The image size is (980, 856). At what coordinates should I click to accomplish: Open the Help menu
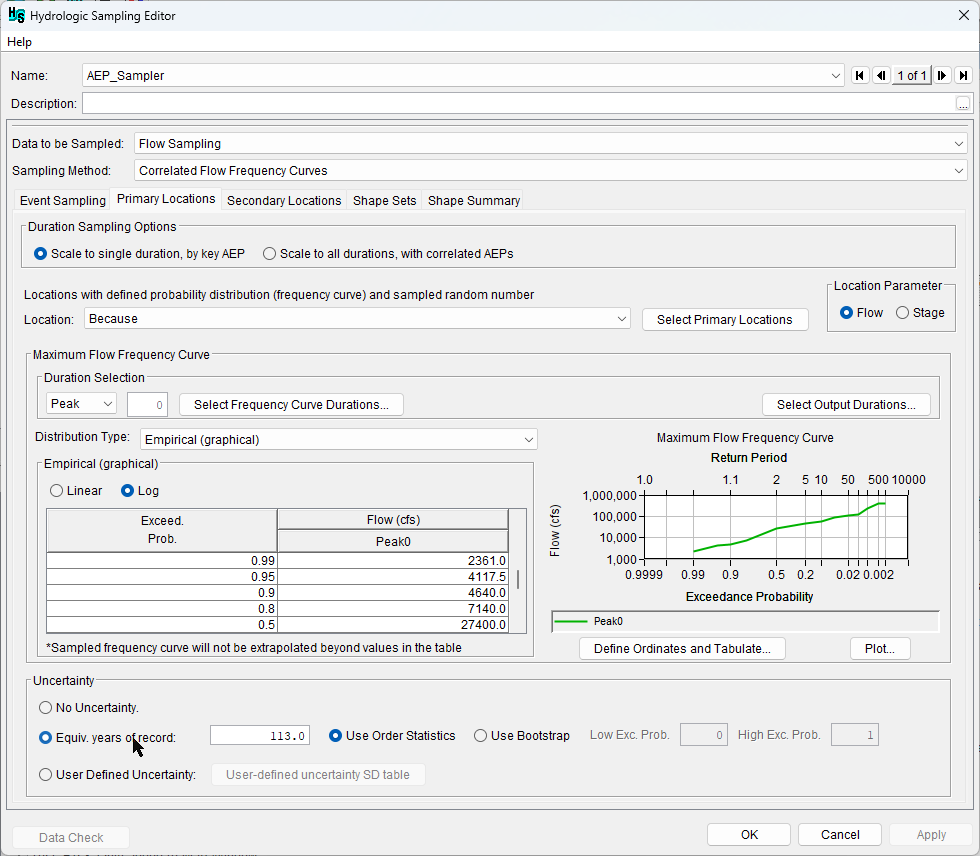(19, 42)
